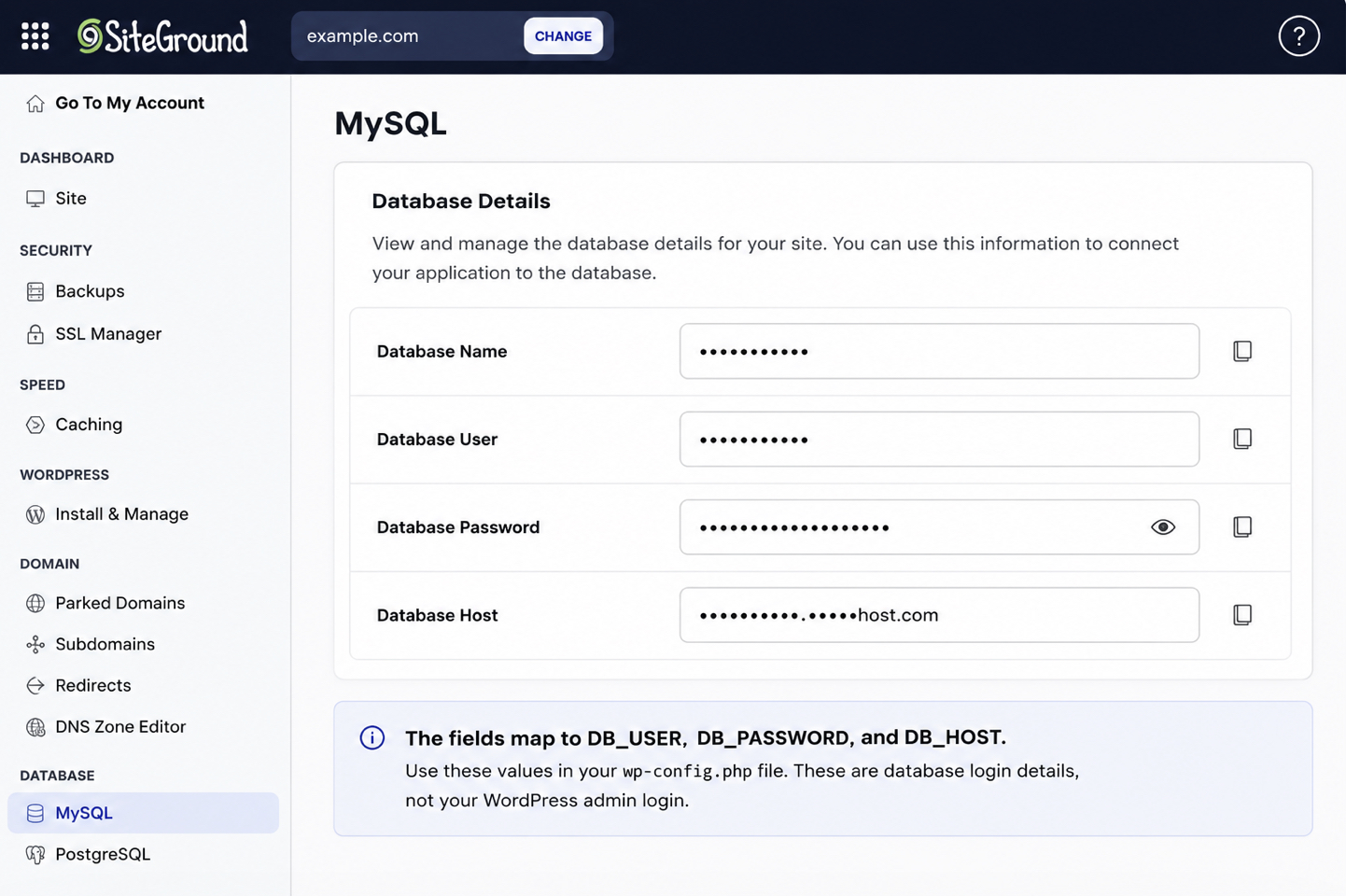Click the DASHBOARD section header
The image size is (1346, 896).
67,158
